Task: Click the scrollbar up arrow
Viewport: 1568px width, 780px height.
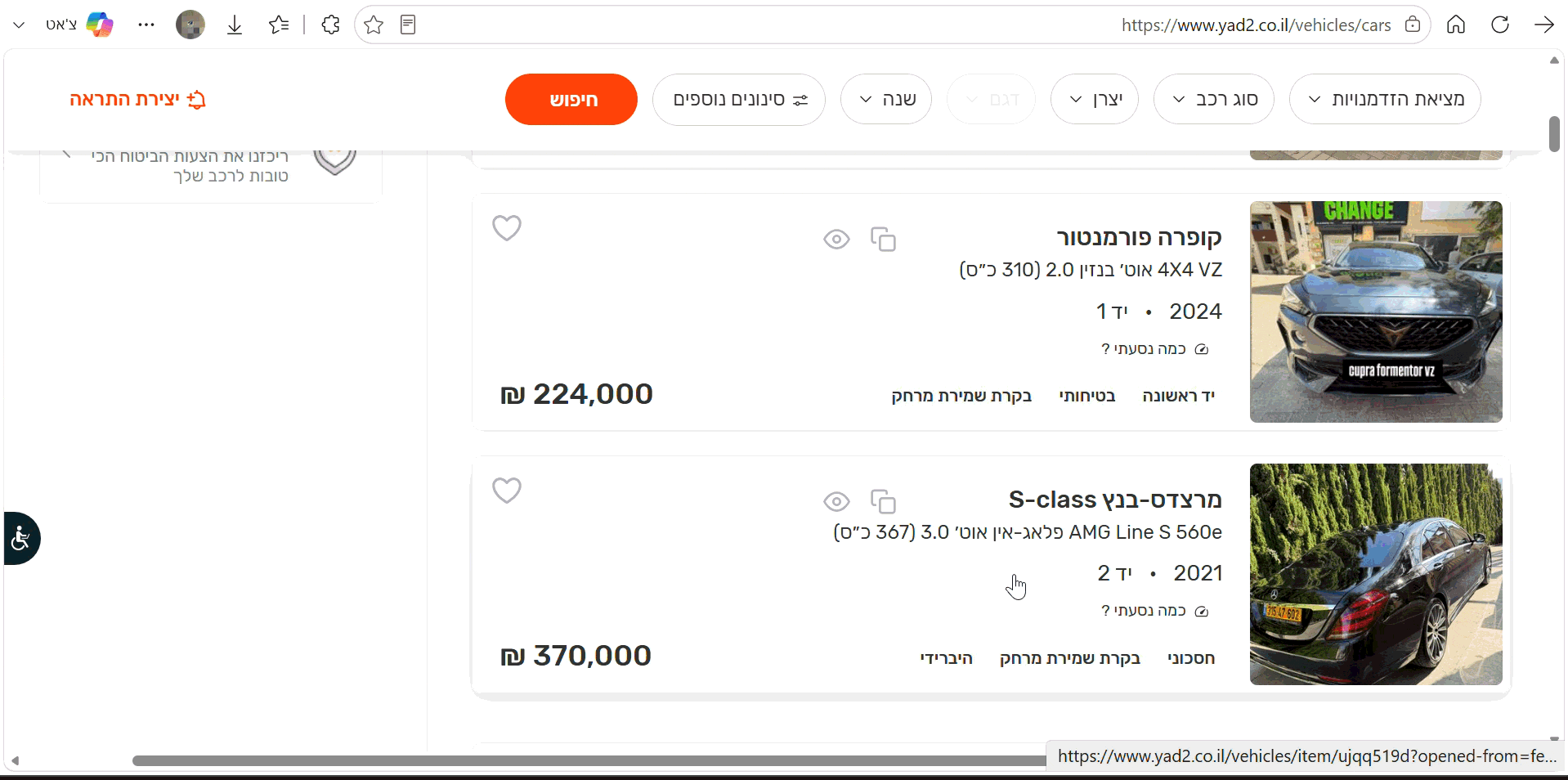Action: click(1554, 61)
